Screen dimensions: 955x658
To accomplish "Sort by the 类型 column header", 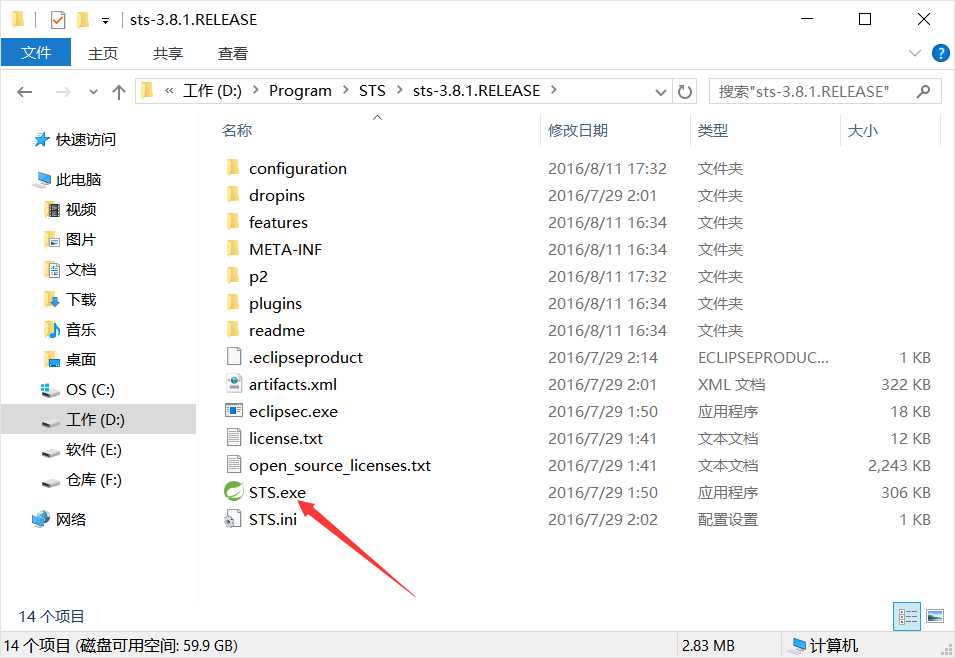I will pyautogui.click(x=713, y=130).
